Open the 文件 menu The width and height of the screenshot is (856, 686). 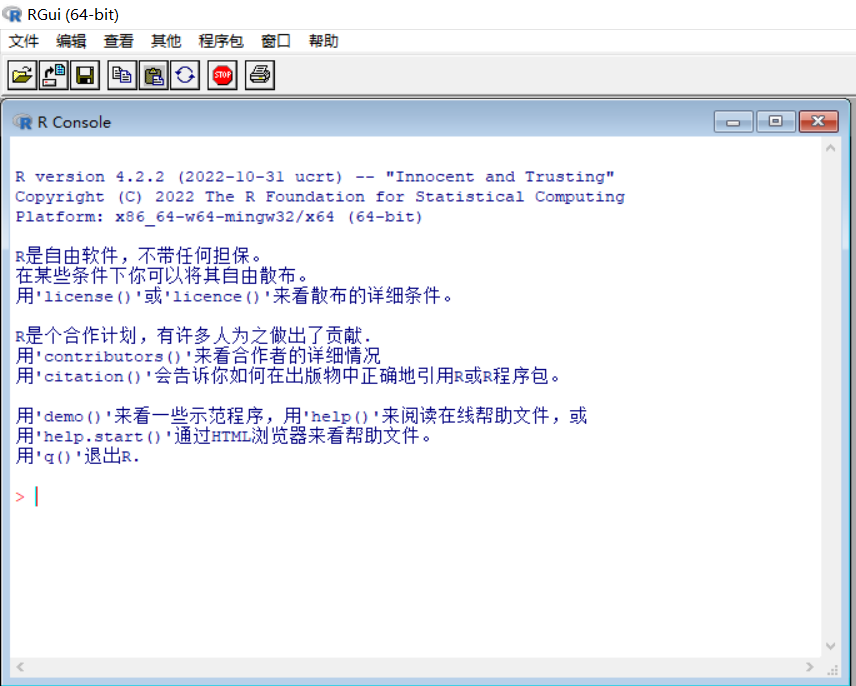coord(24,41)
